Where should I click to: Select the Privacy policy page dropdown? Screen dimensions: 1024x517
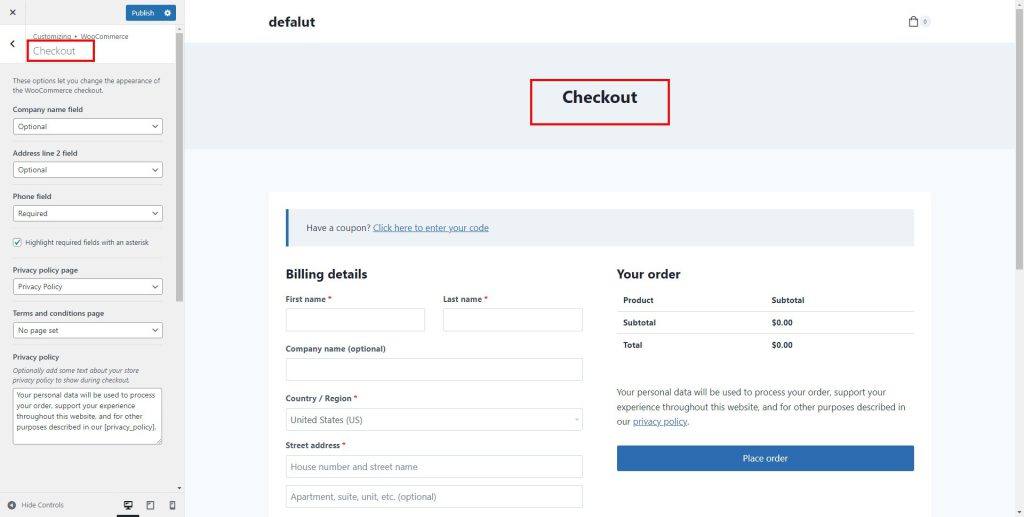click(88, 287)
